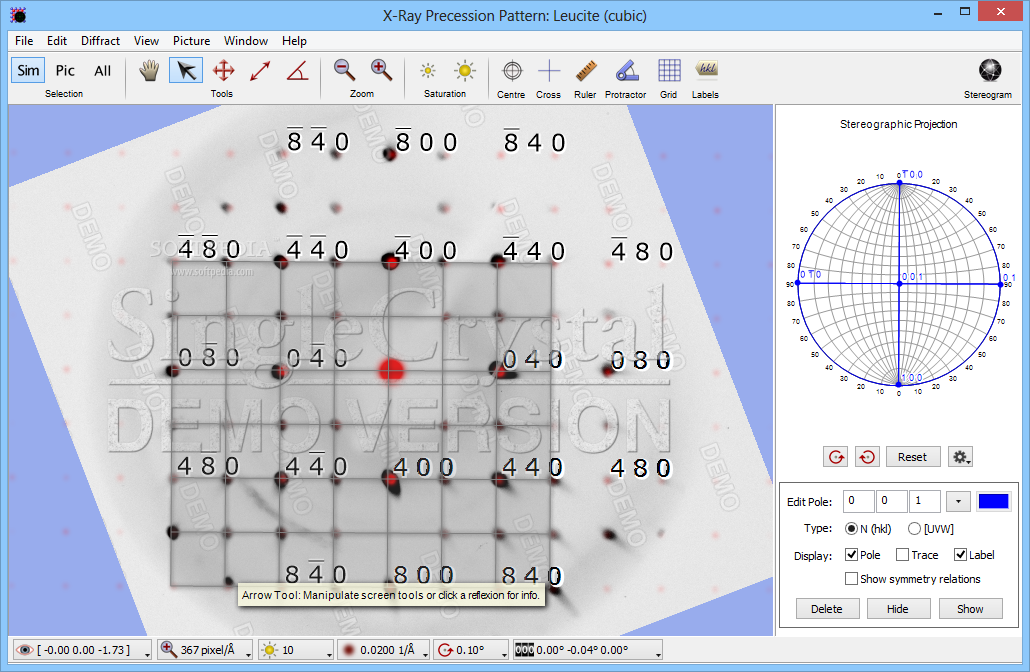Viewport: 1030px width, 672px height.
Task: Open the Window menu
Action: click(x=246, y=41)
